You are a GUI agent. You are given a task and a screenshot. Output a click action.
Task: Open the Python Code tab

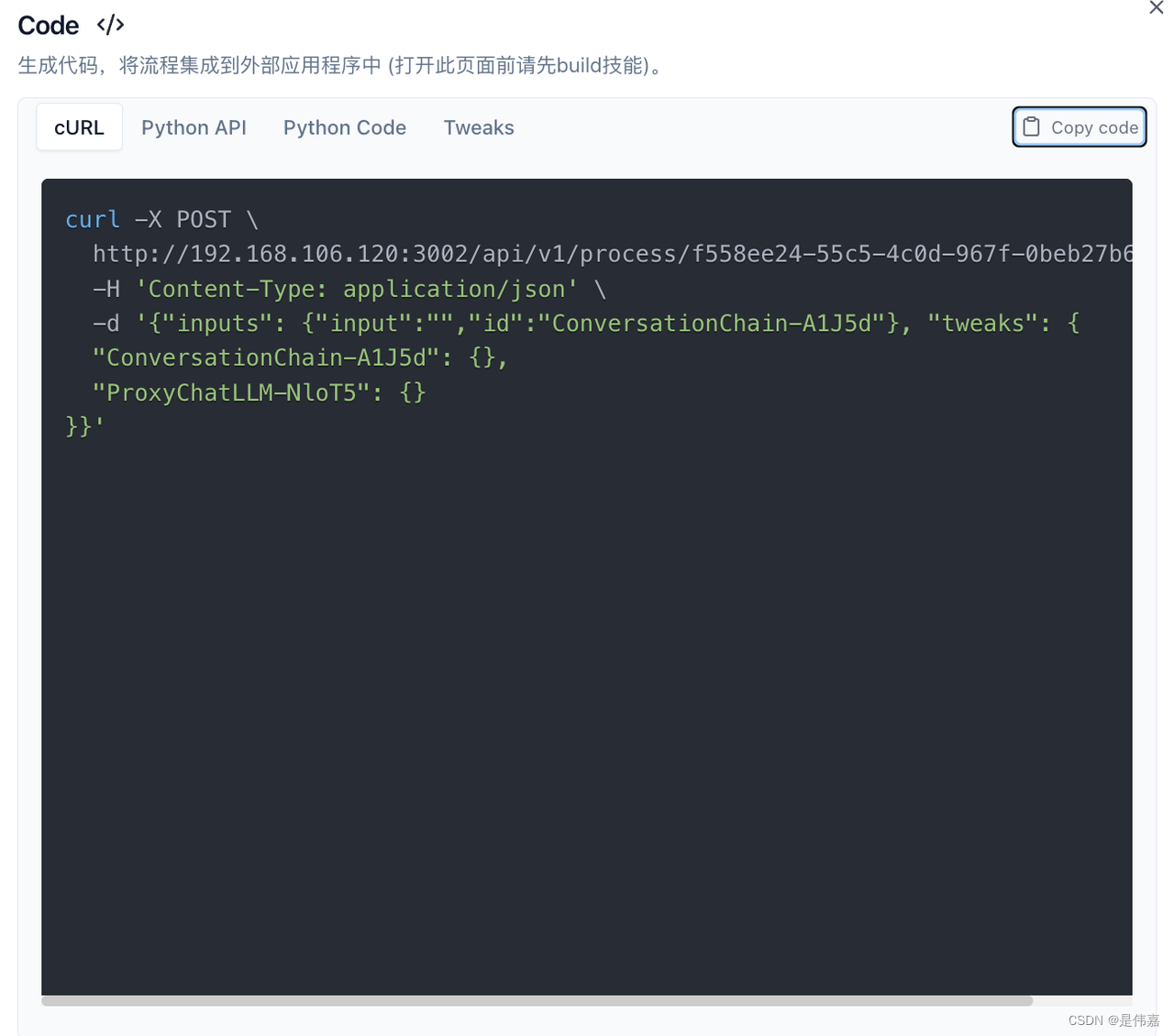coord(345,127)
